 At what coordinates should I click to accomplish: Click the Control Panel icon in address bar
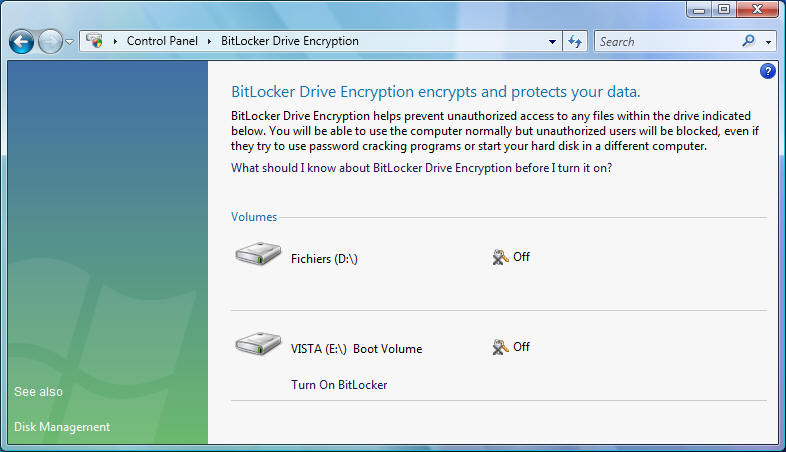(95, 42)
